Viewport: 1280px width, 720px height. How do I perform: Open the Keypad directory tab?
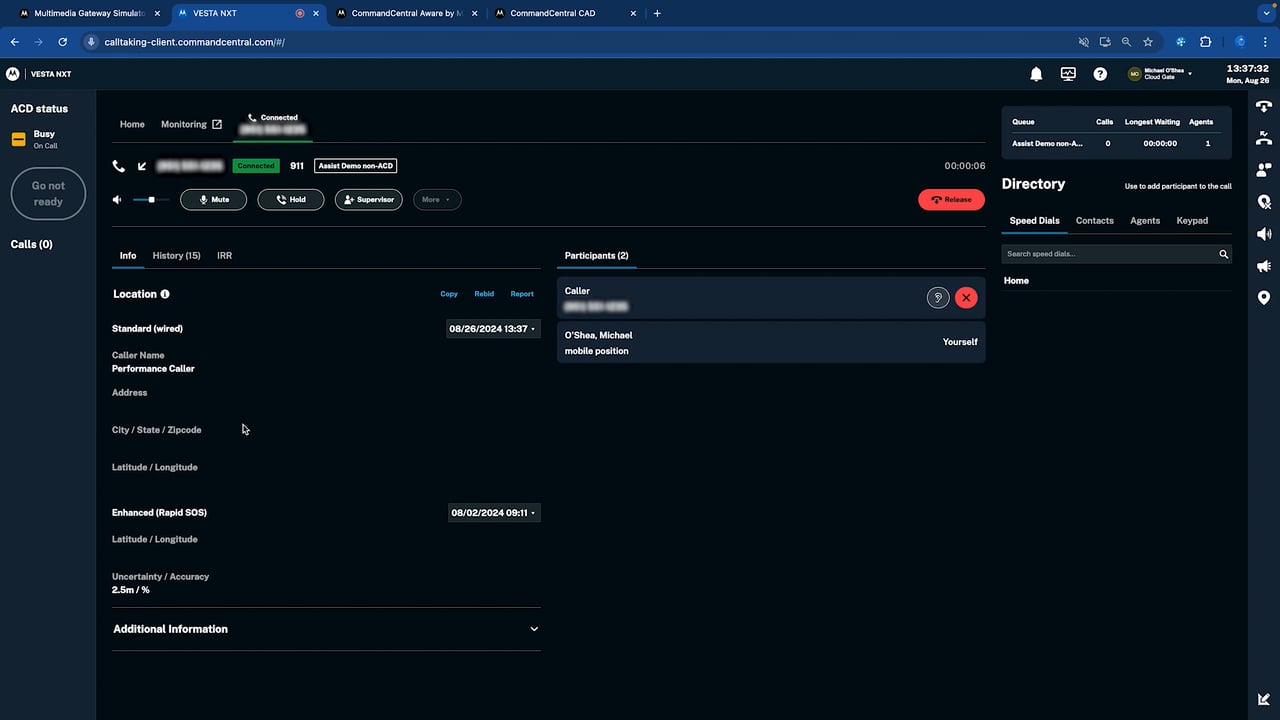[1192, 221]
